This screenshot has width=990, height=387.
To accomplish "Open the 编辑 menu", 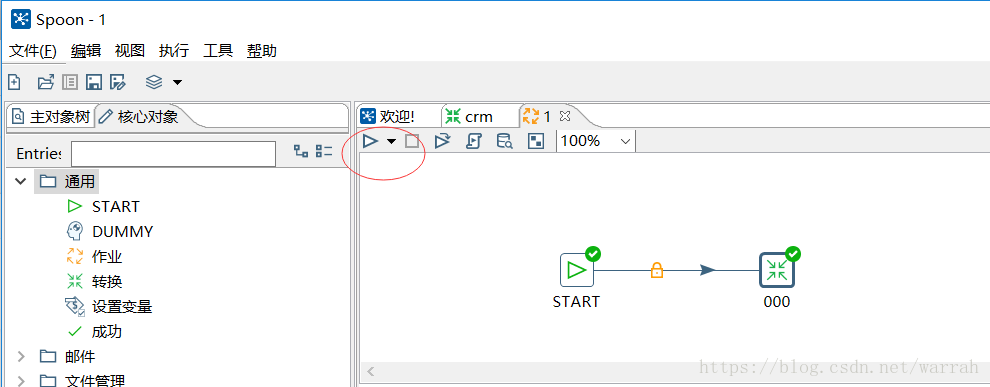I will 86,51.
